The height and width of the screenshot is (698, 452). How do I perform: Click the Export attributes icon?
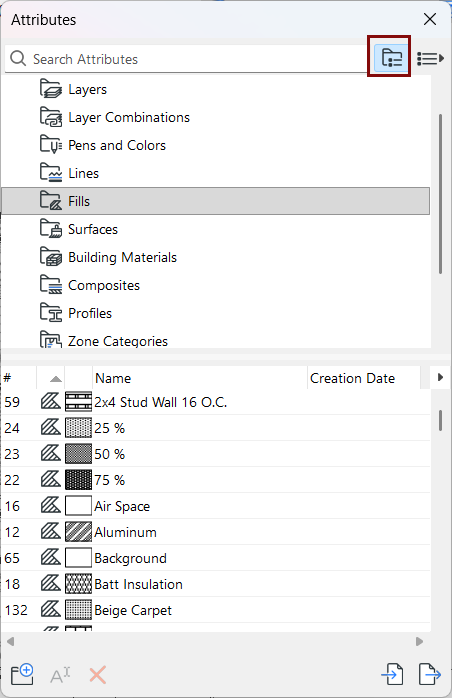[430, 674]
